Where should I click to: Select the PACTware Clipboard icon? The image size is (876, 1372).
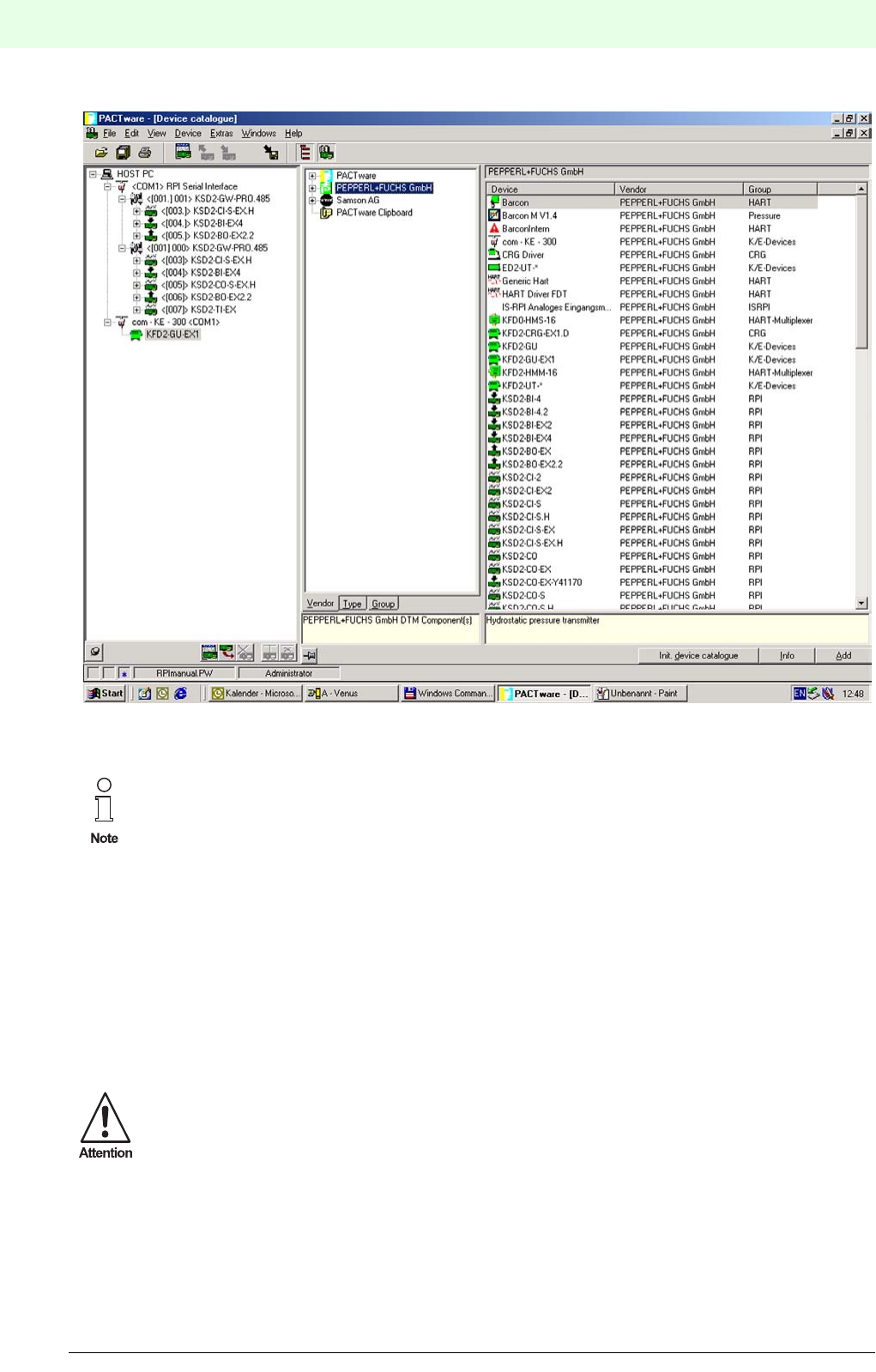click(326, 213)
